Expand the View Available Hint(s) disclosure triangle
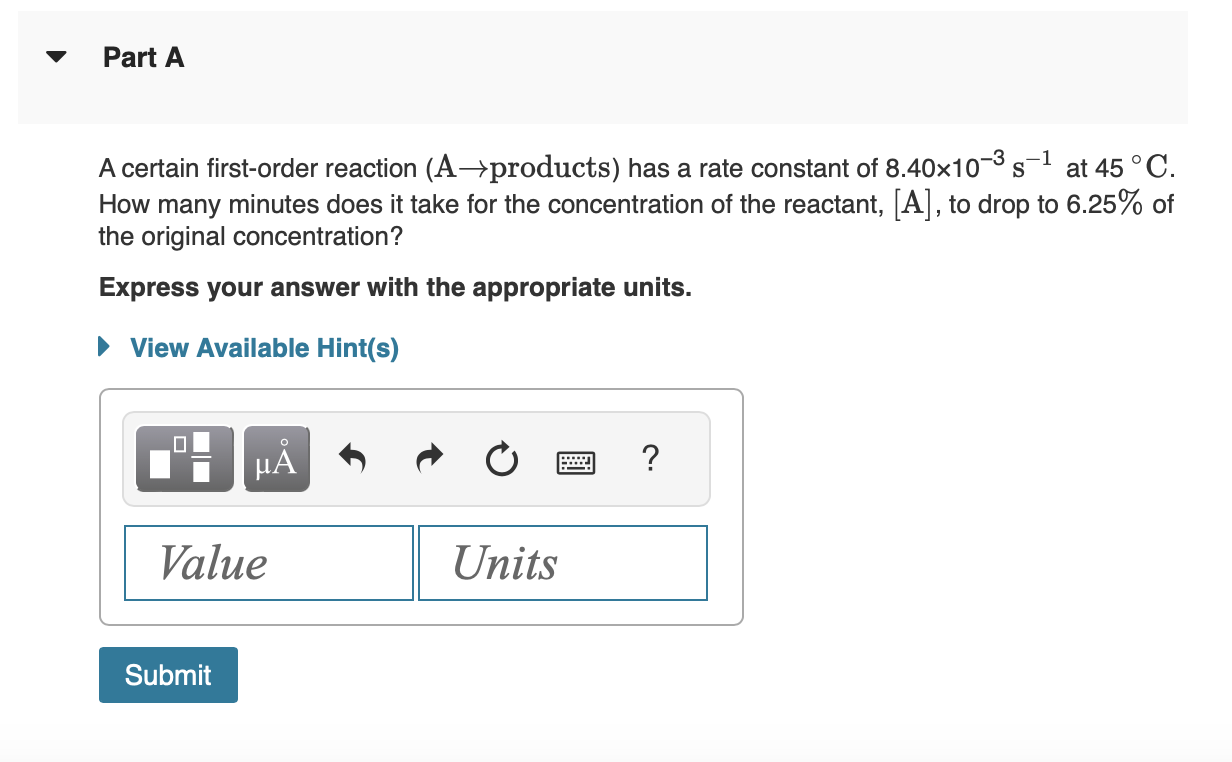Screen dimensions: 1232x762 coord(105,347)
